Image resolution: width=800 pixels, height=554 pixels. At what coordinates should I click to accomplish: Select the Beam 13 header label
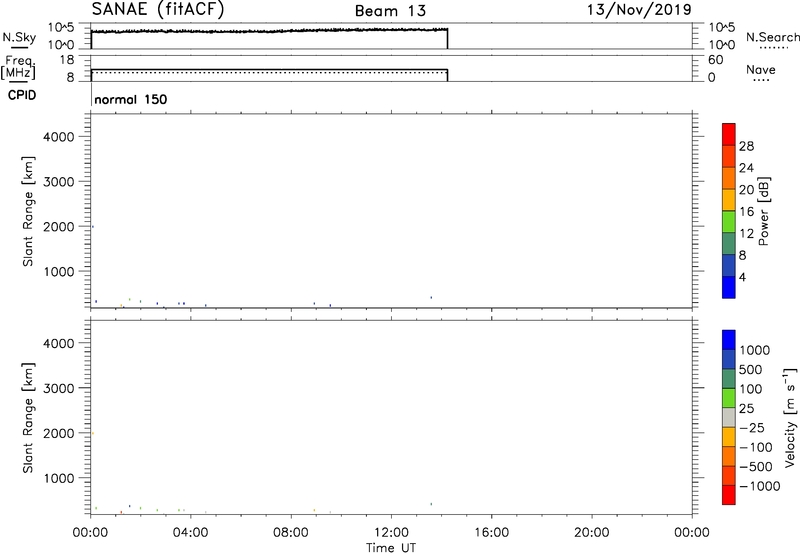click(390, 11)
